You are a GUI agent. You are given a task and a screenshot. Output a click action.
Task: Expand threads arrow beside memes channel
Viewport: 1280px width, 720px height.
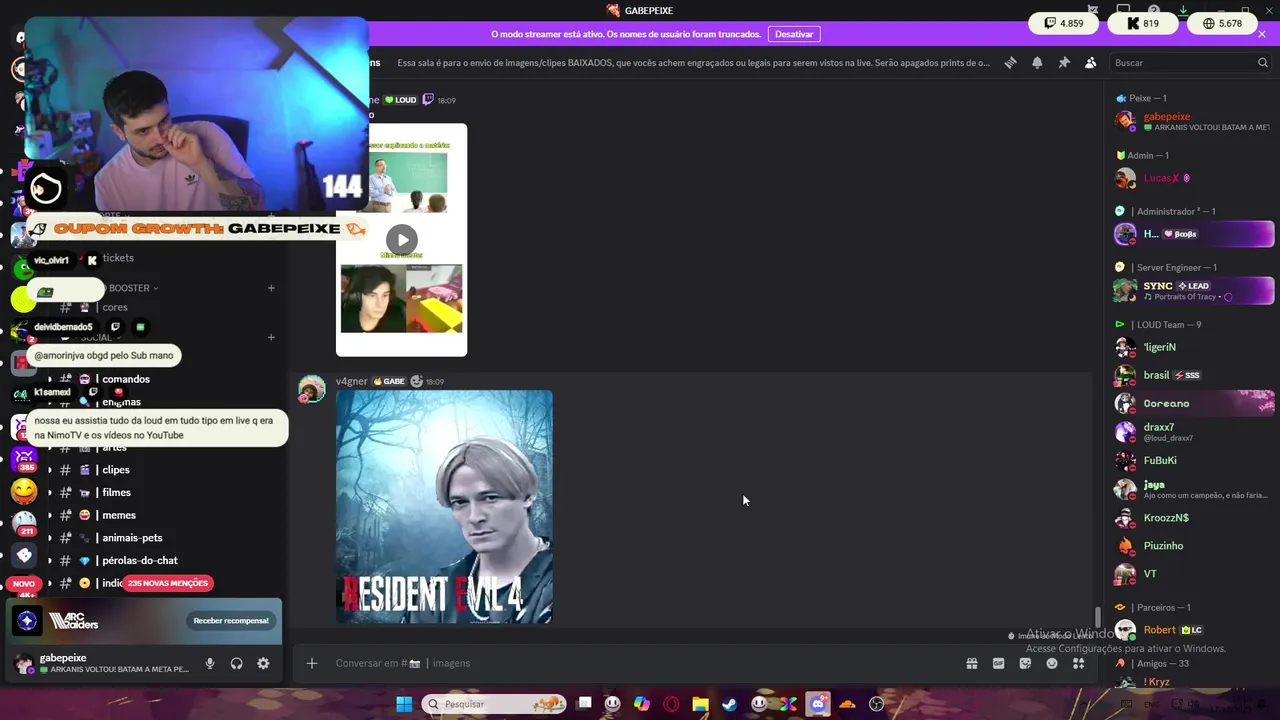click(50, 515)
